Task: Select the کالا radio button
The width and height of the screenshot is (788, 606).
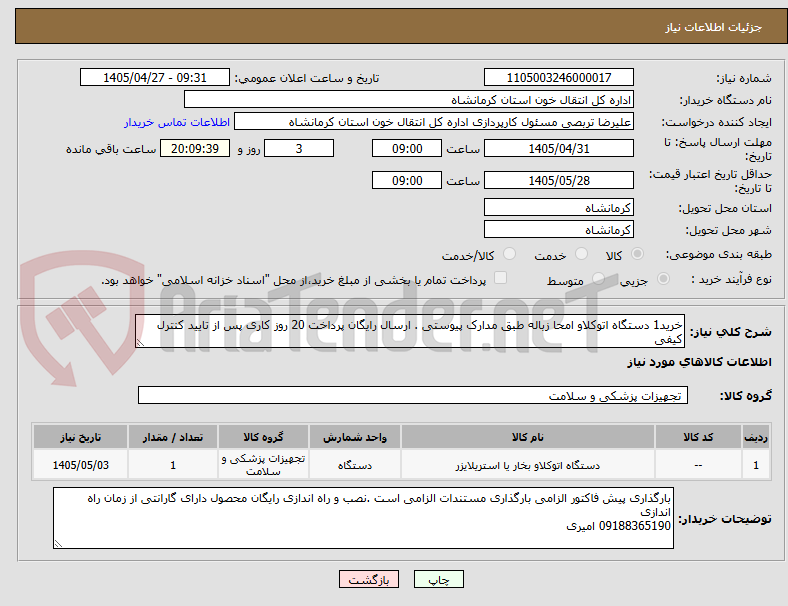Action: click(637, 254)
